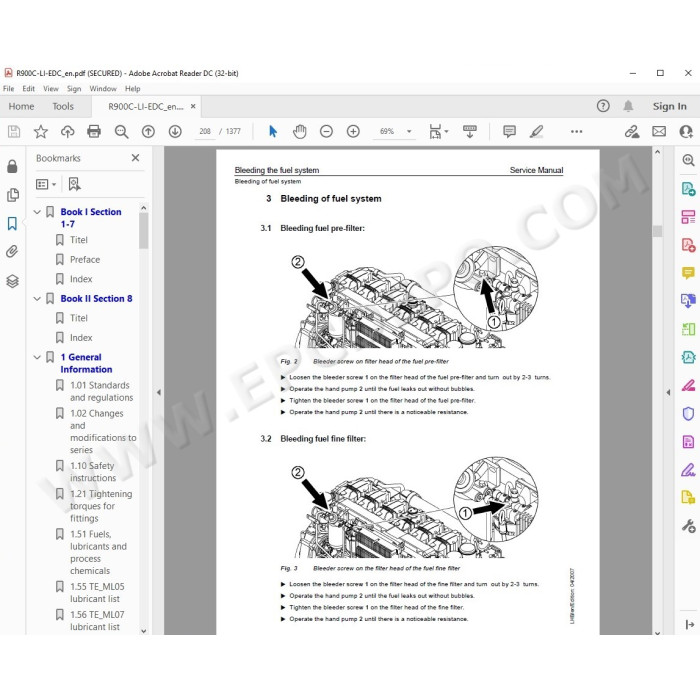Add the document to starred files
700x700 pixels.
[x=41, y=131]
